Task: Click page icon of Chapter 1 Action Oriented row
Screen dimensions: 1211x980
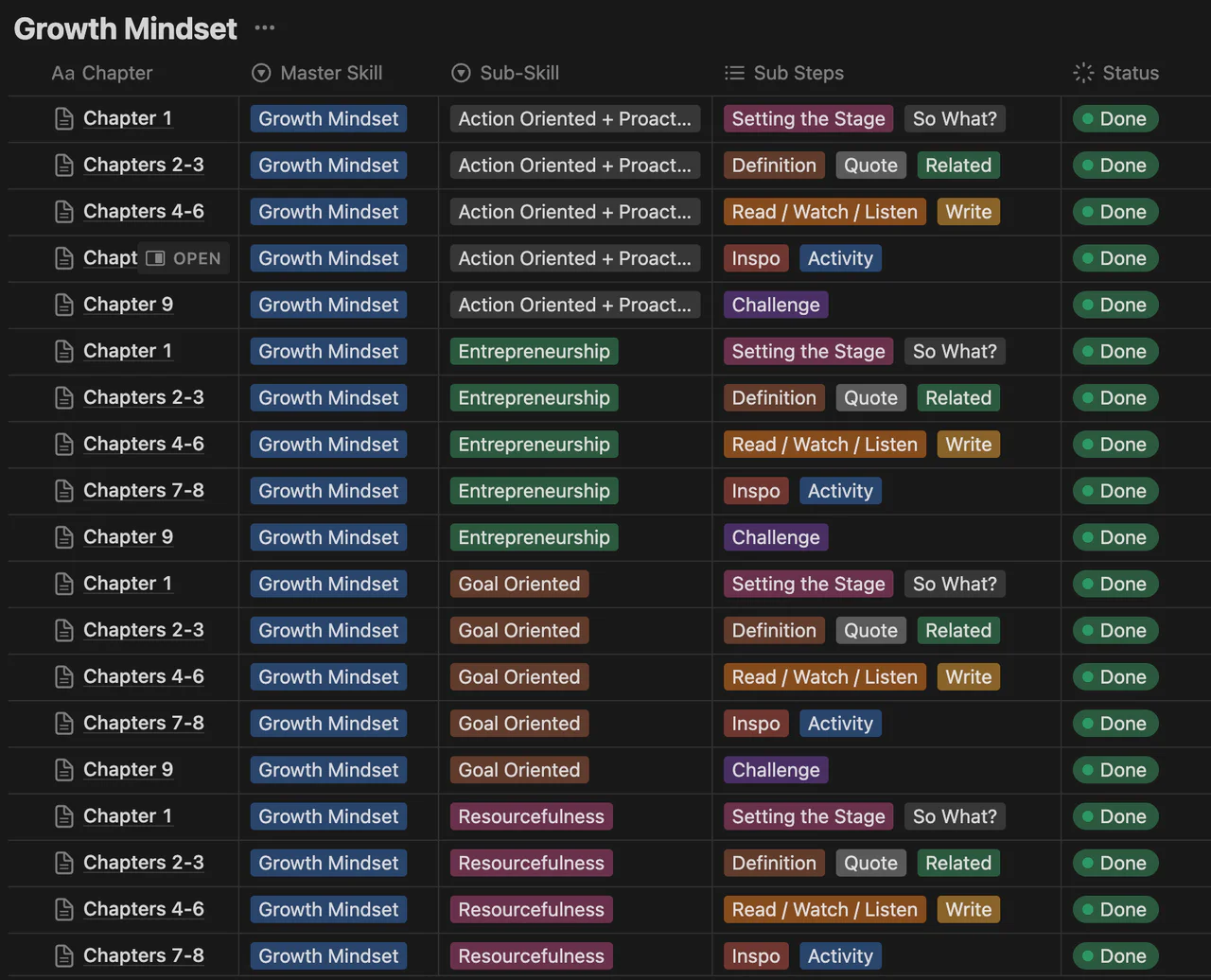Action: [x=63, y=118]
